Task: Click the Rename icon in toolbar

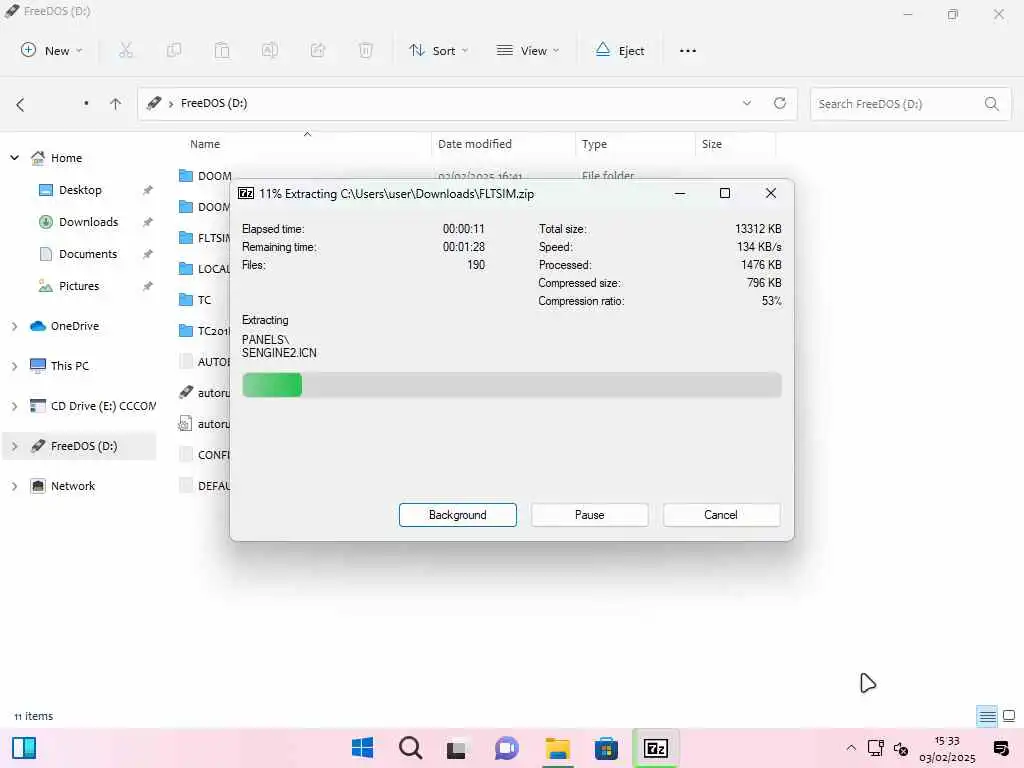Action: click(270, 50)
